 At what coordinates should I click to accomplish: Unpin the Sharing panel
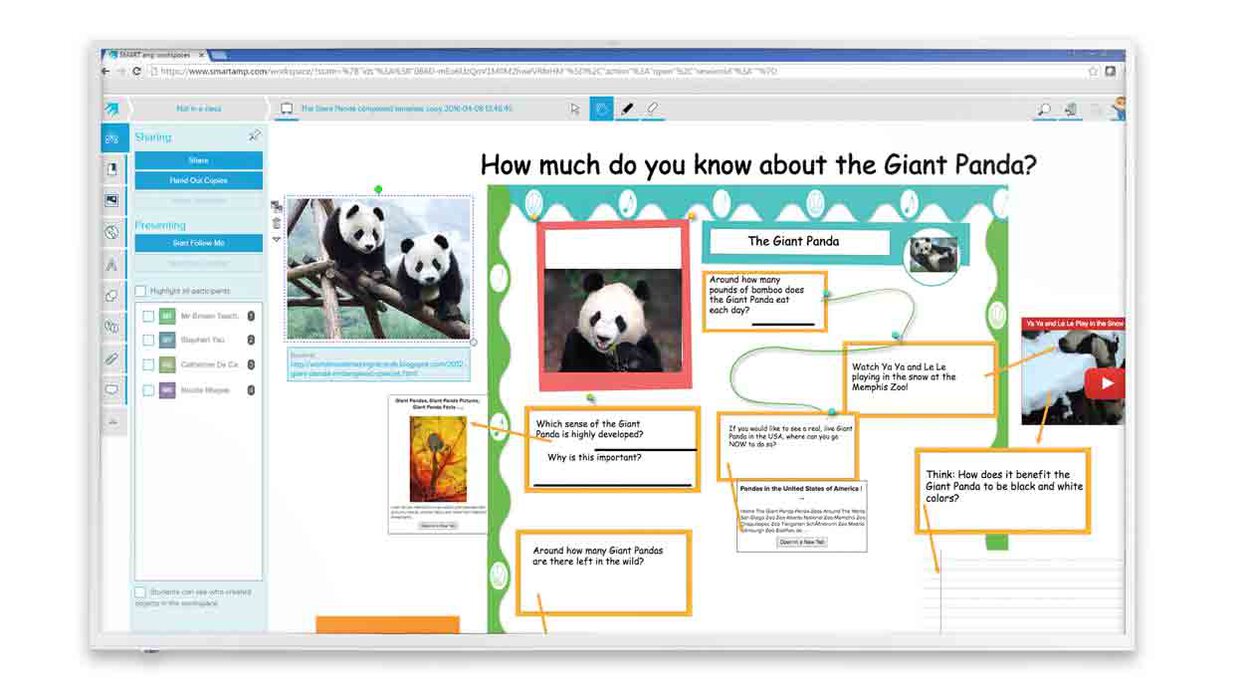(x=254, y=135)
